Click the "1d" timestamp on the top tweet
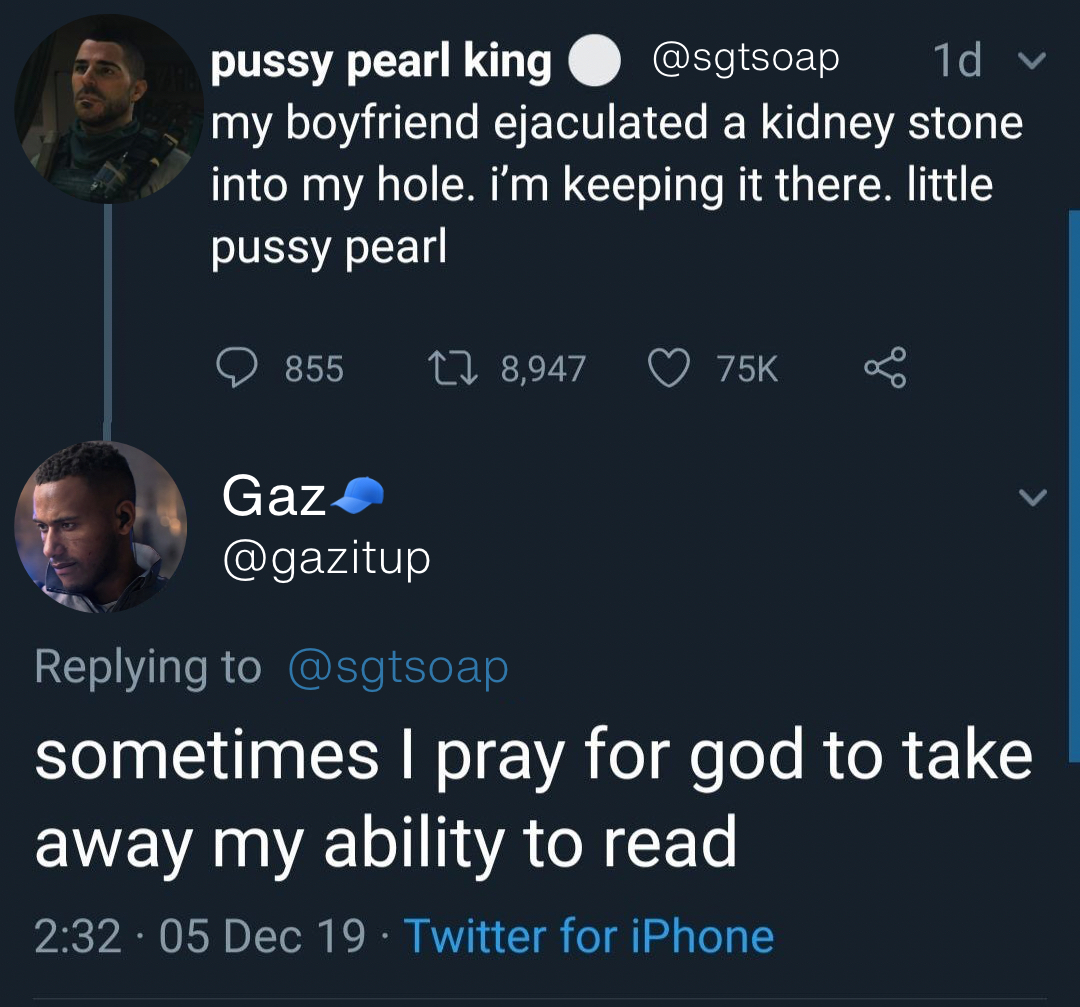Image resolution: width=1080 pixels, height=1007 pixels. 957,62
